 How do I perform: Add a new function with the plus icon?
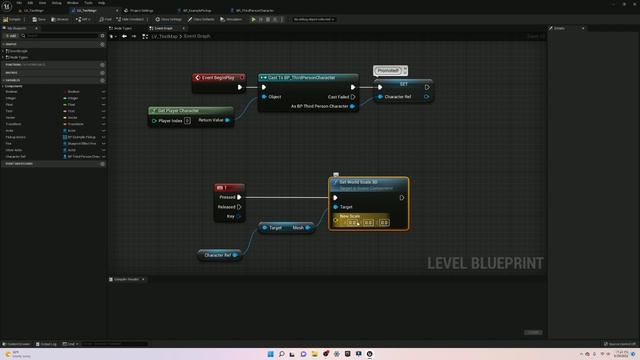click(102, 65)
